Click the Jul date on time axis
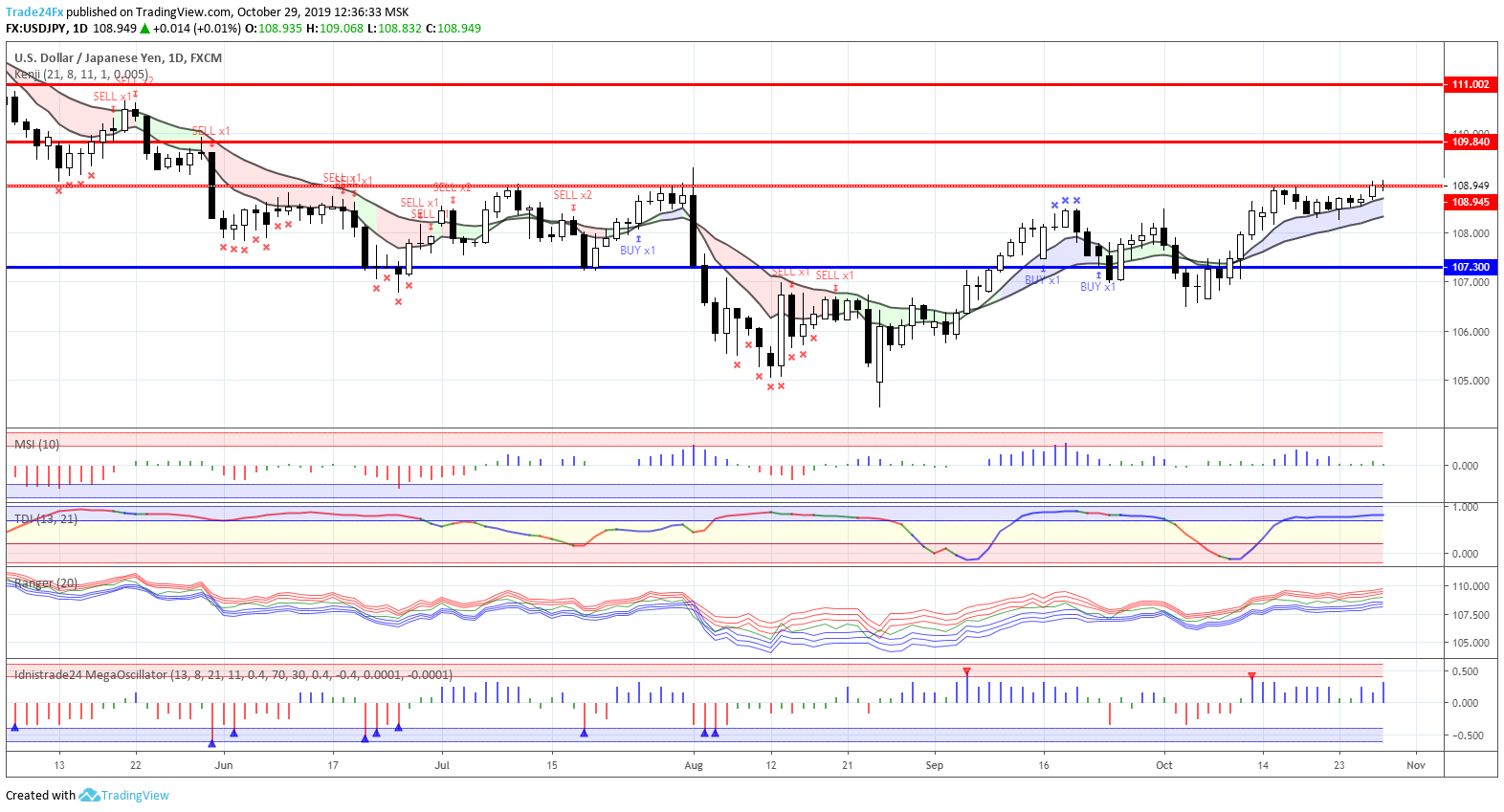 (442, 765)
